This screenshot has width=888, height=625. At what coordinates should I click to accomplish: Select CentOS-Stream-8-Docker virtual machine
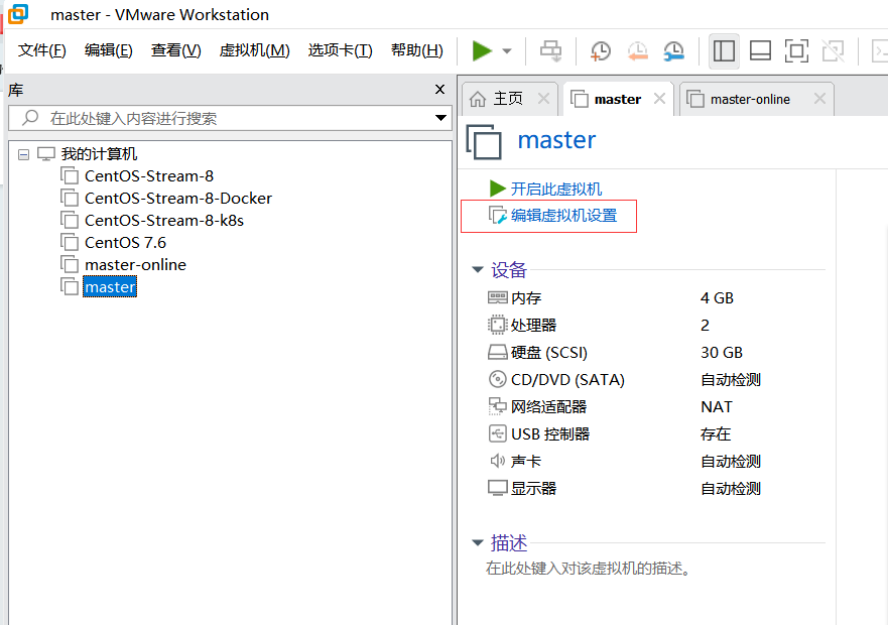pos(178,198)
